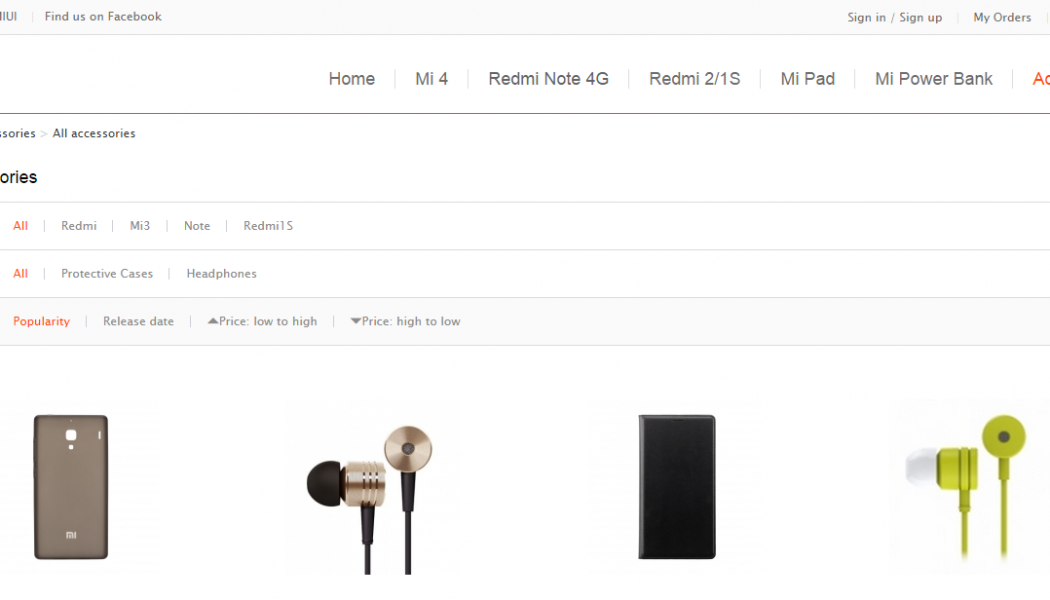The image size is (1050, 600).
Task: Filter accessories by Note model
Action: [197, 226]
